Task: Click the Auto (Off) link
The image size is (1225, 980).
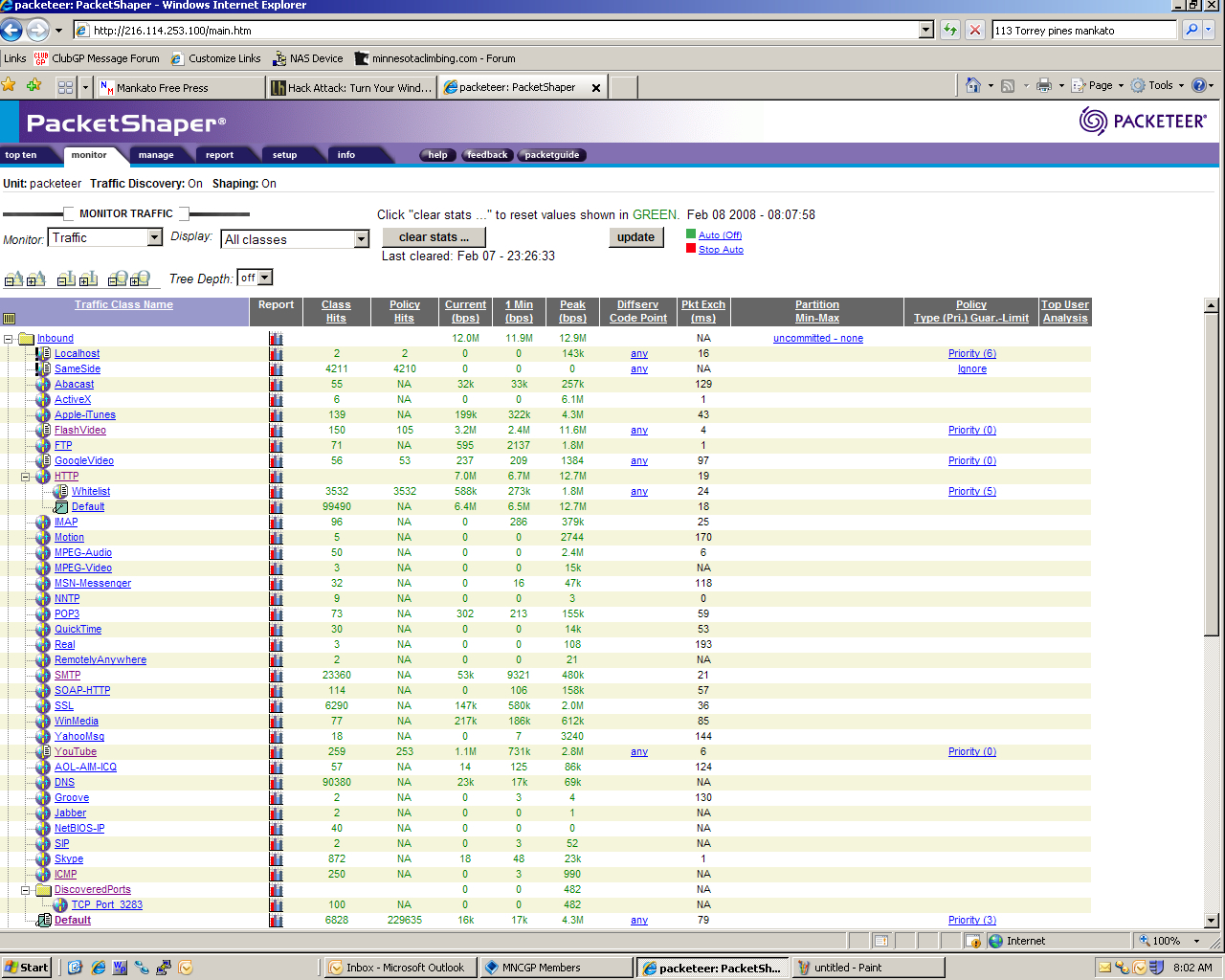Action: tap(720, 235)
